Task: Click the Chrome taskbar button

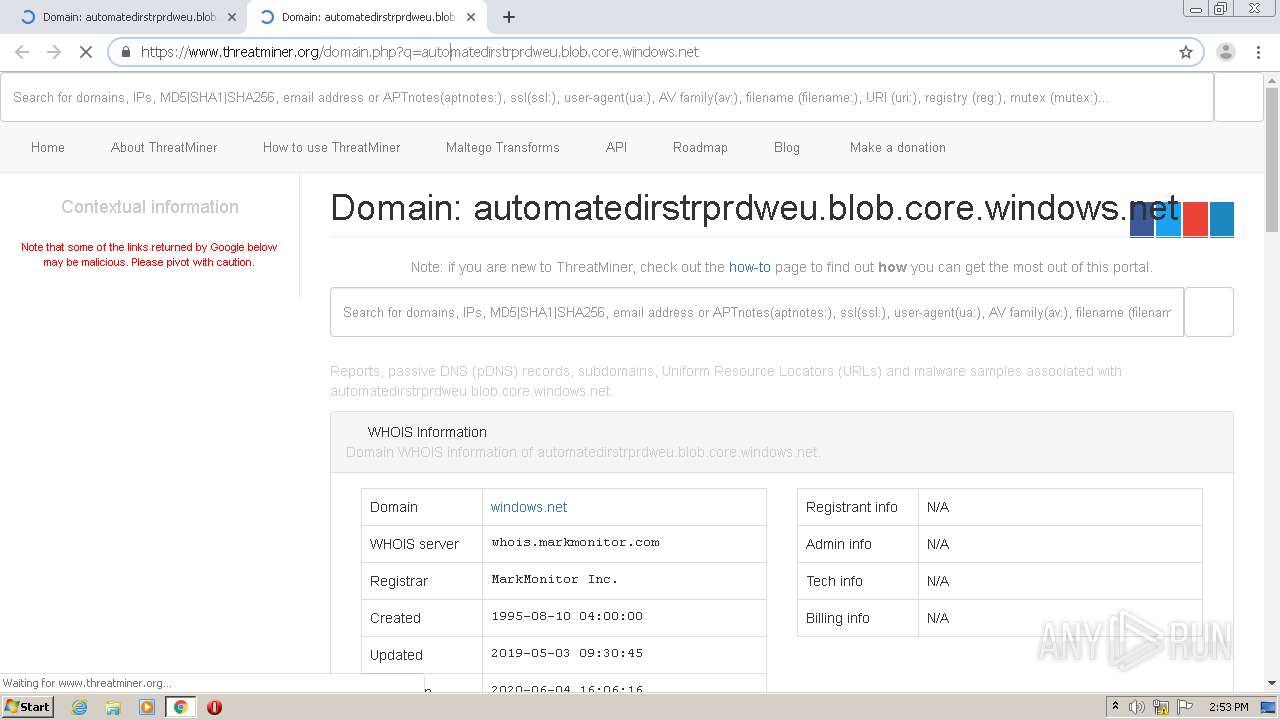Action: click(181, 707)
